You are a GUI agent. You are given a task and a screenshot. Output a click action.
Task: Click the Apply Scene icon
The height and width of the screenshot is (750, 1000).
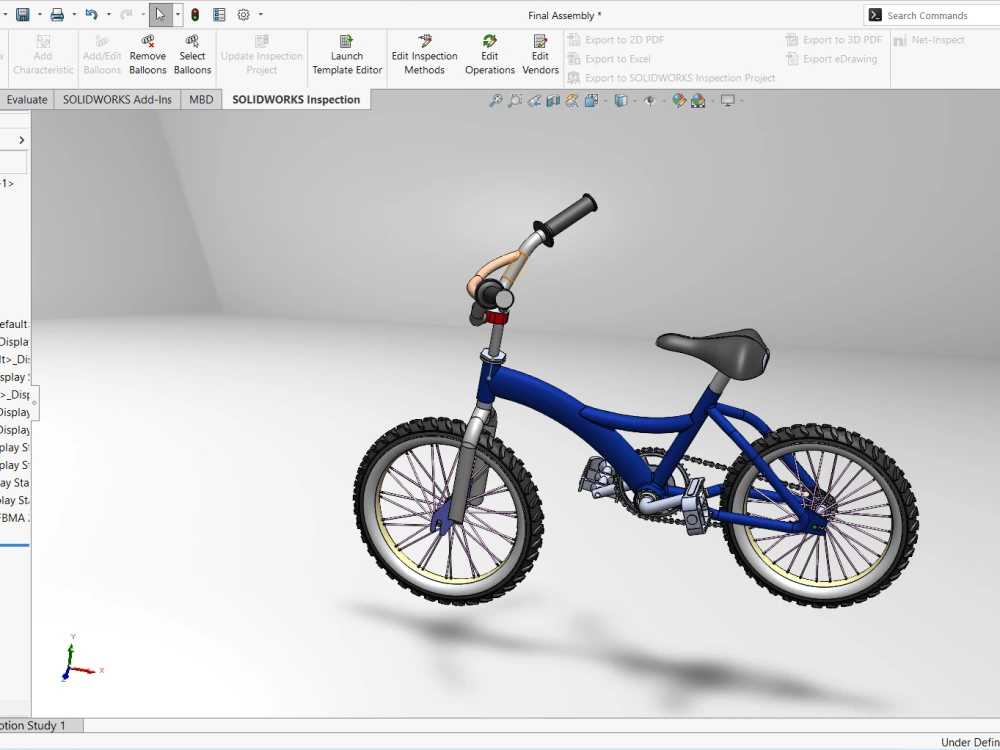click(699, 101)
